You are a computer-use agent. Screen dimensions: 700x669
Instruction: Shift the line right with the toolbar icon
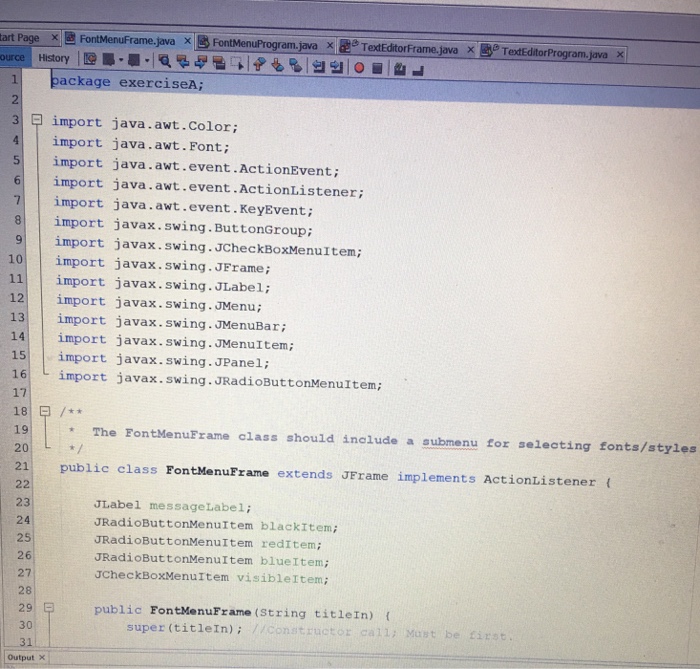337,67
